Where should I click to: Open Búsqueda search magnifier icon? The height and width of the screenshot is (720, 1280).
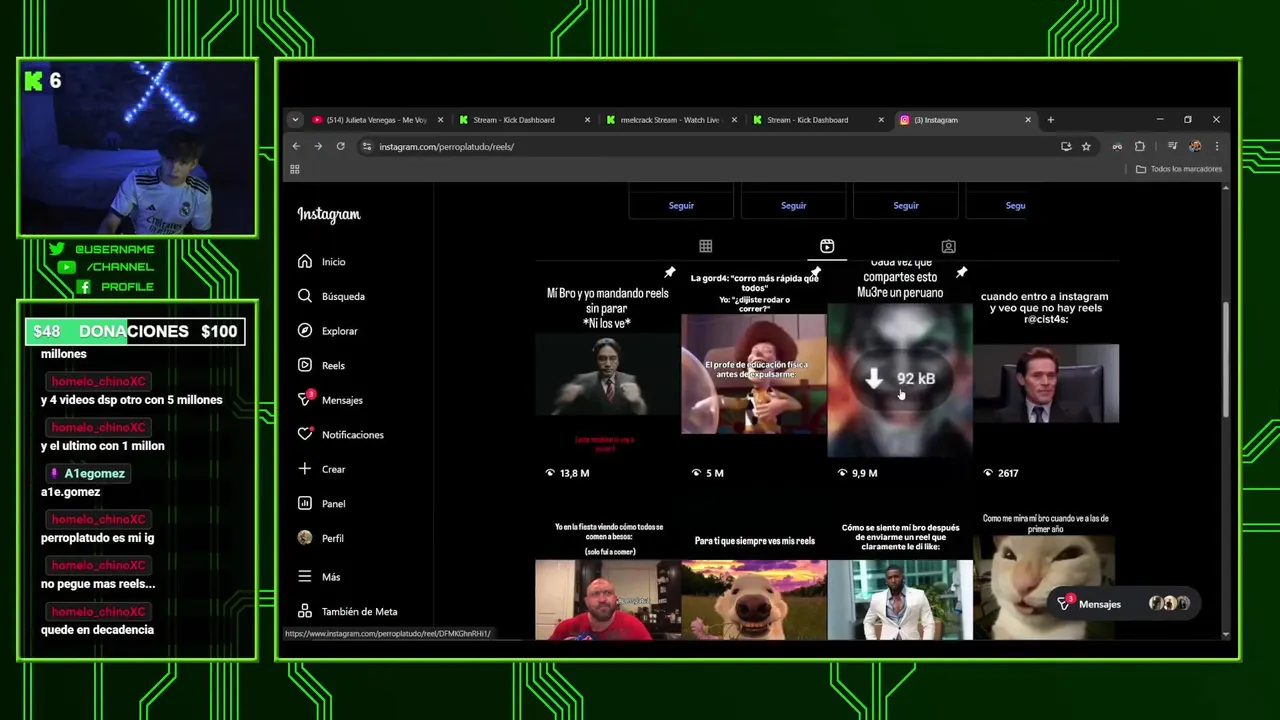(305, 296)
